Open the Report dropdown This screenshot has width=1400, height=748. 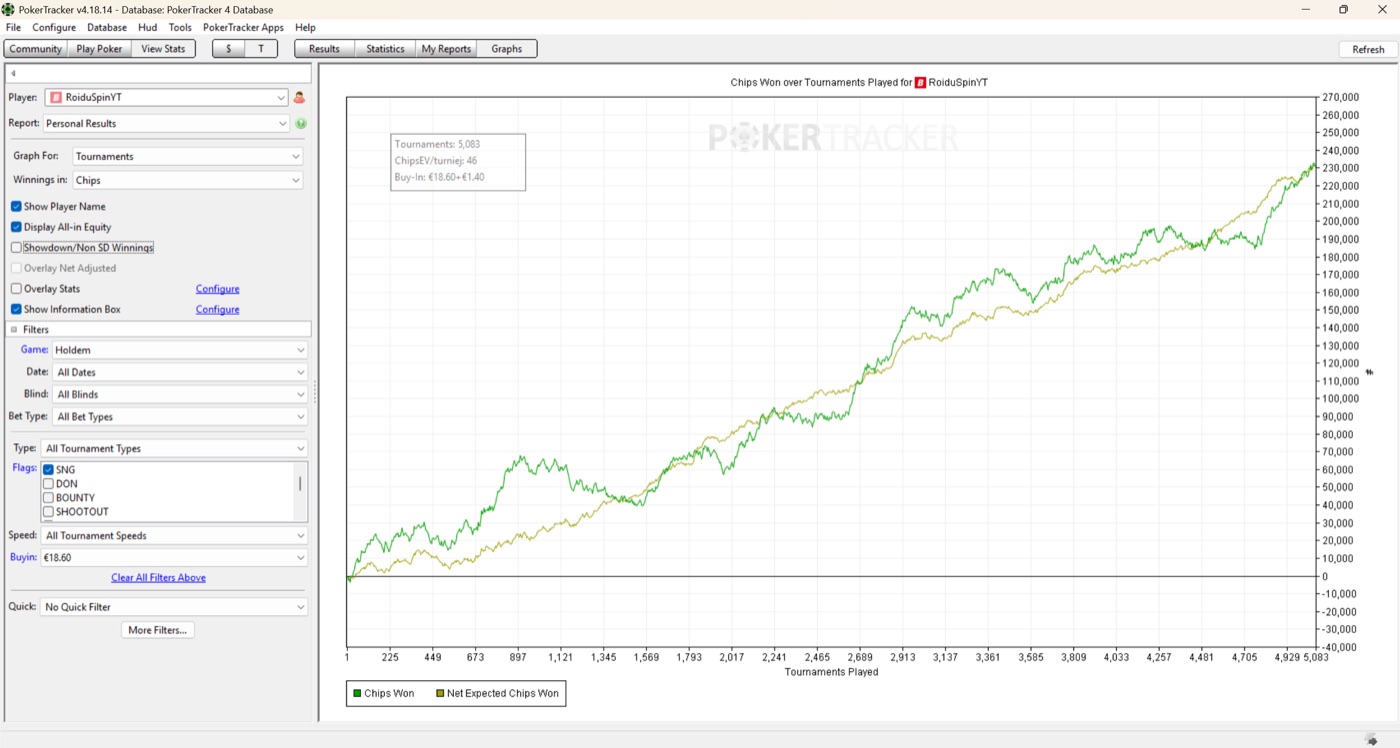166,124
